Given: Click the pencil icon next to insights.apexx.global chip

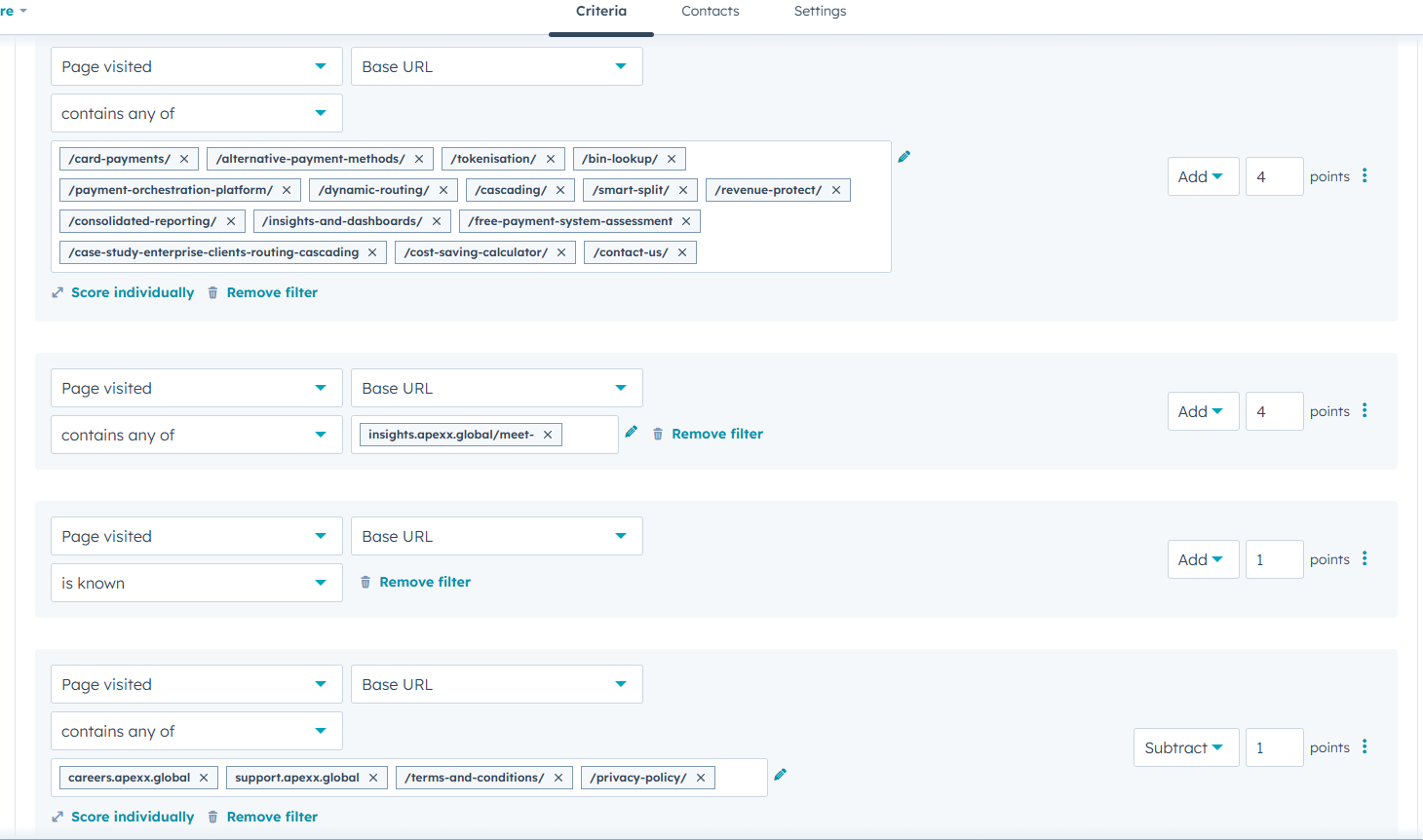Looking at the screenshot, I should [631, 433].
